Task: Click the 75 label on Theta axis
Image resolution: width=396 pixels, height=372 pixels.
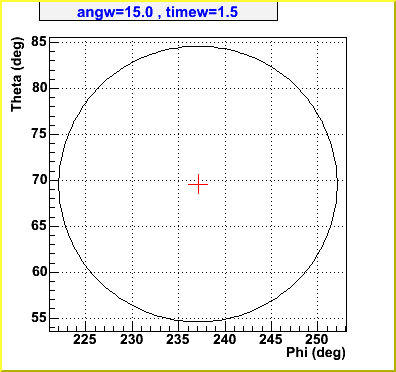Action: coord(39,134)
